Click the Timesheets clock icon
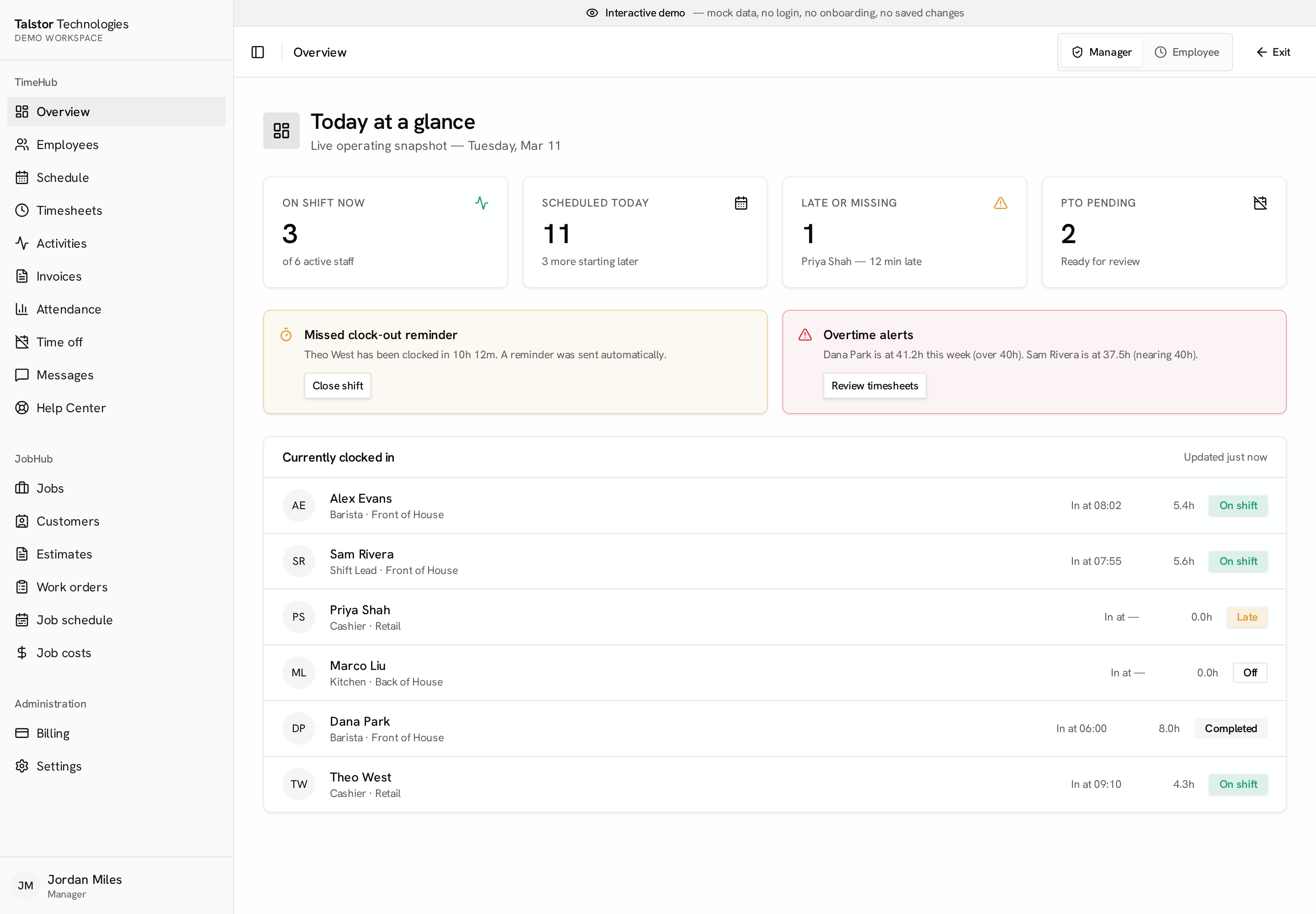 [x=22, y=210]
